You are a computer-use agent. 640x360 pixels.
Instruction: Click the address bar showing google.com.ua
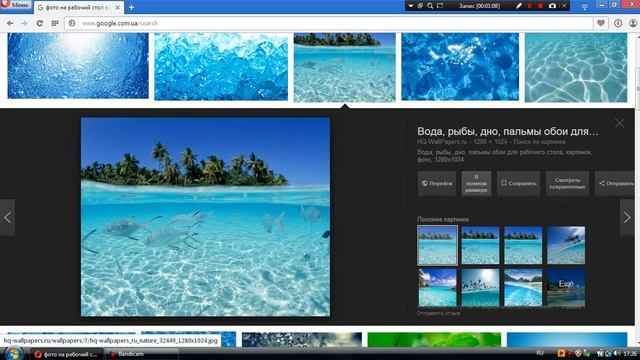(x=329, y=23)
